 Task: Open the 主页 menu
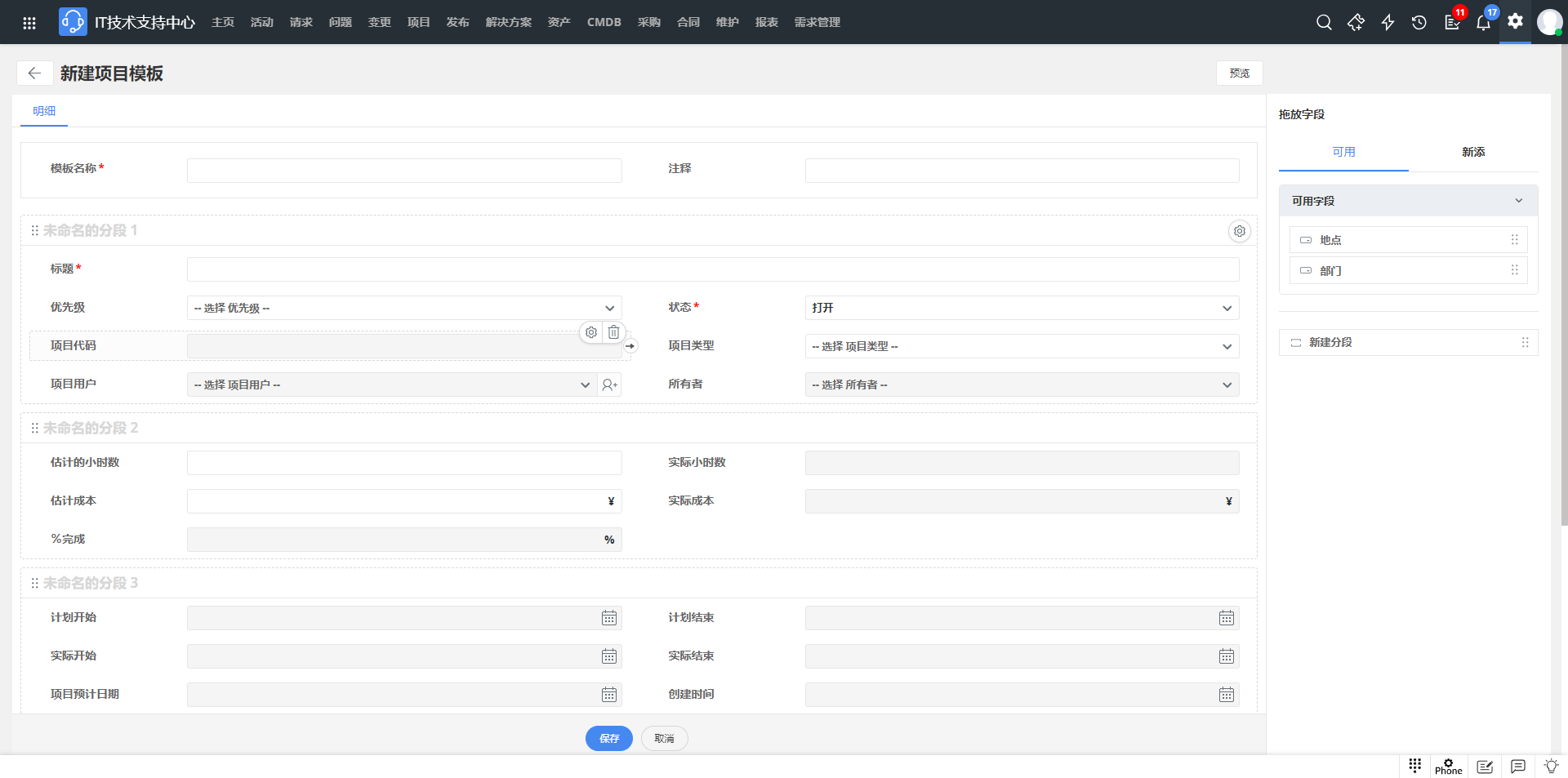[x=223, y=22]
